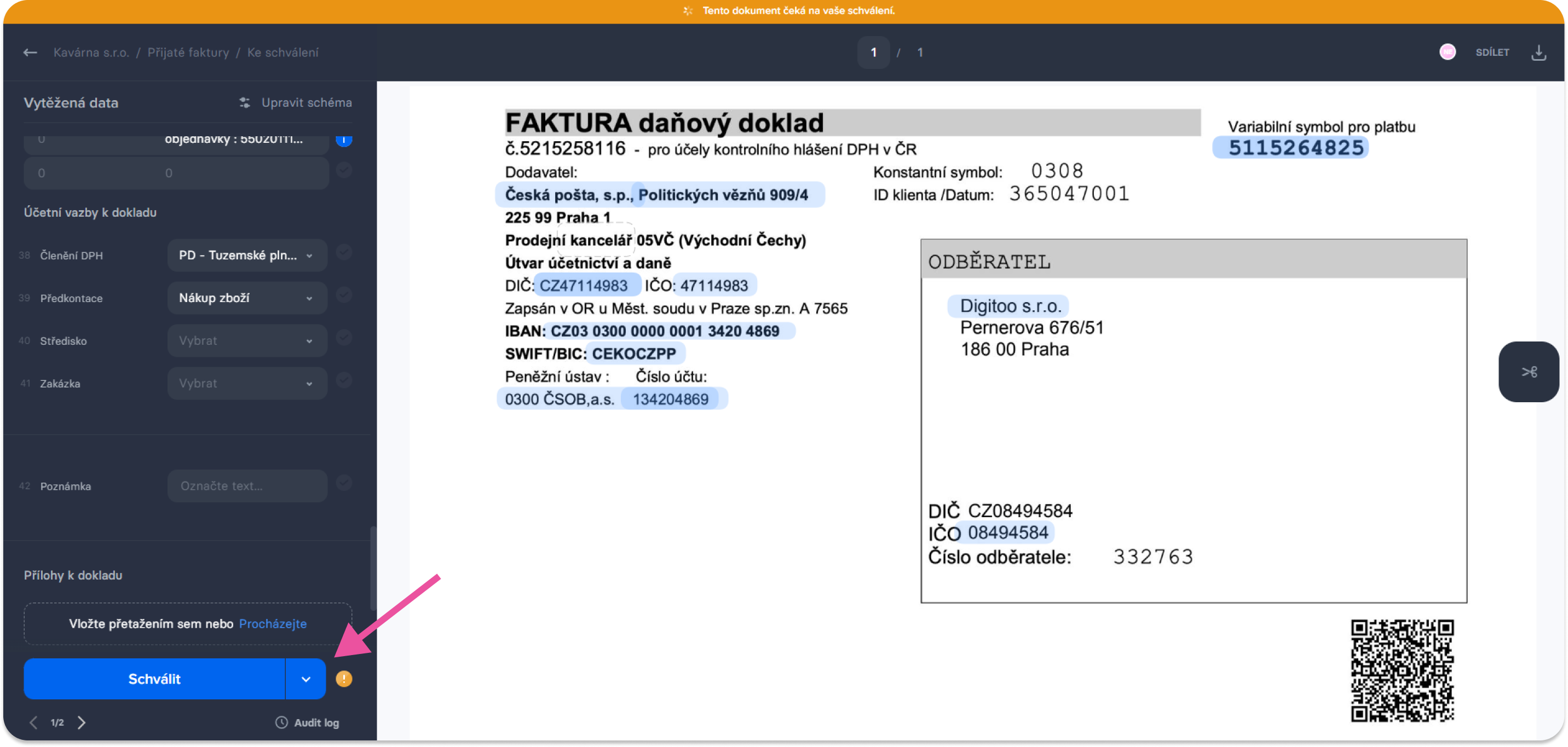Click the row containing values 0 and 0
1568x747 pixels.
click(176, 173)
